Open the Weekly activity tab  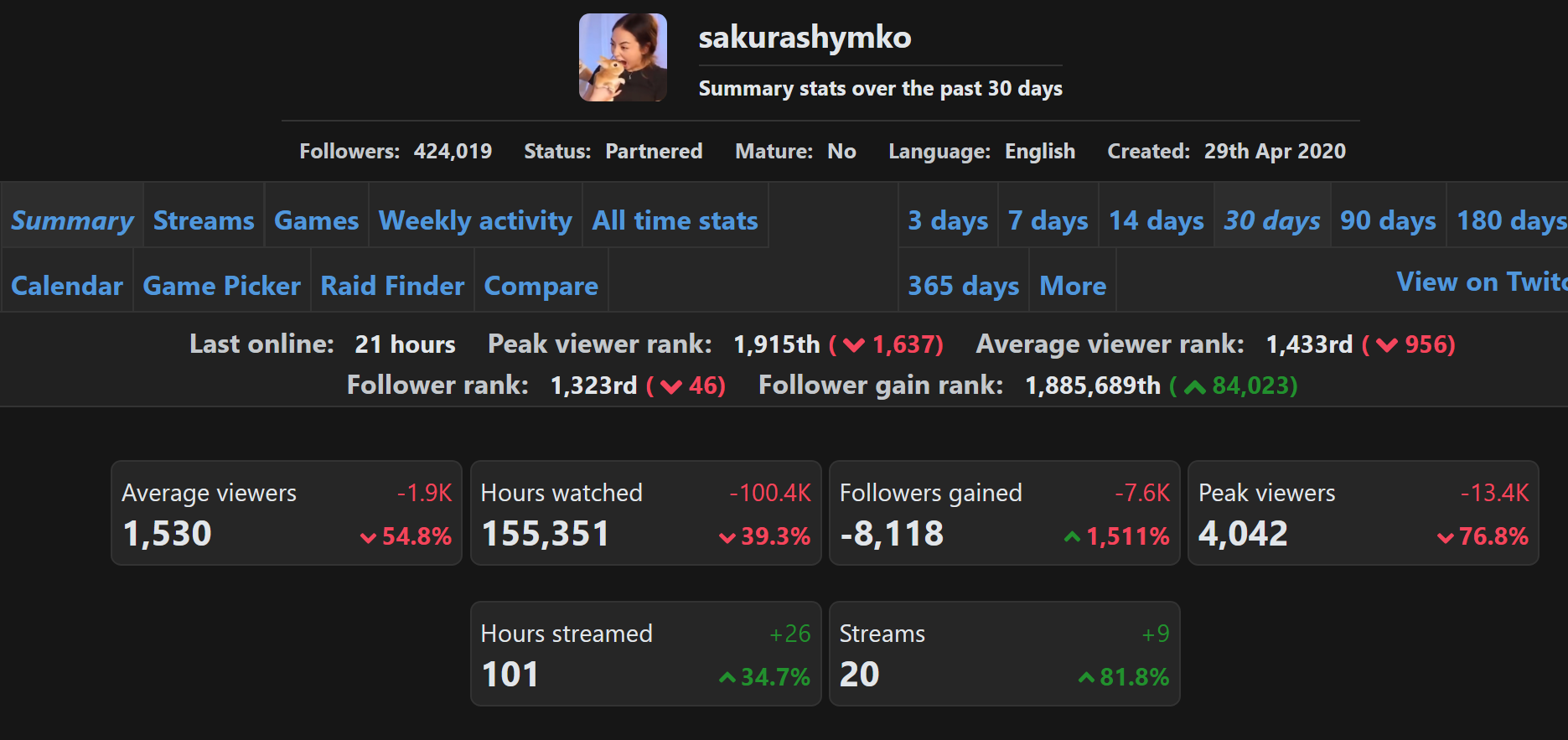[x=475, y=220]
